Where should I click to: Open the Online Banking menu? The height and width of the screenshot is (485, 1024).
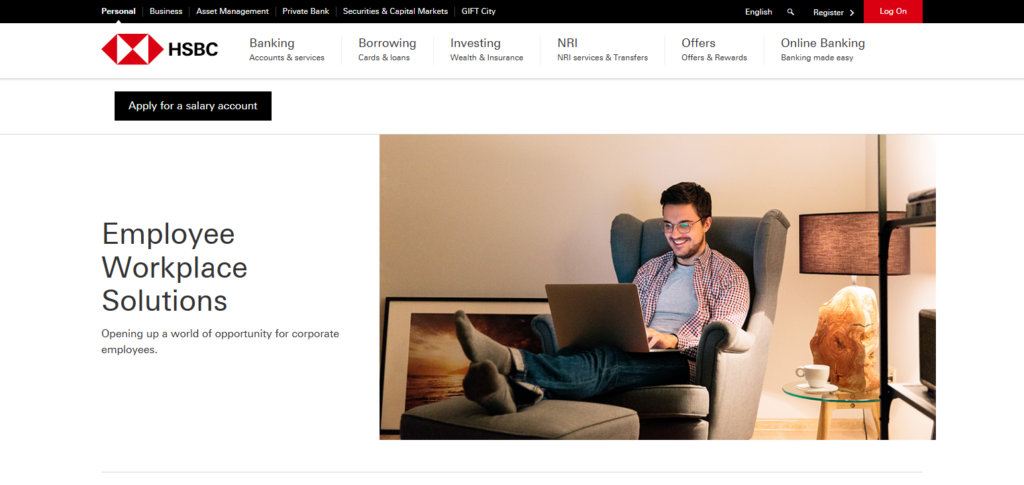pyautogui.click(x=822, y=49)
